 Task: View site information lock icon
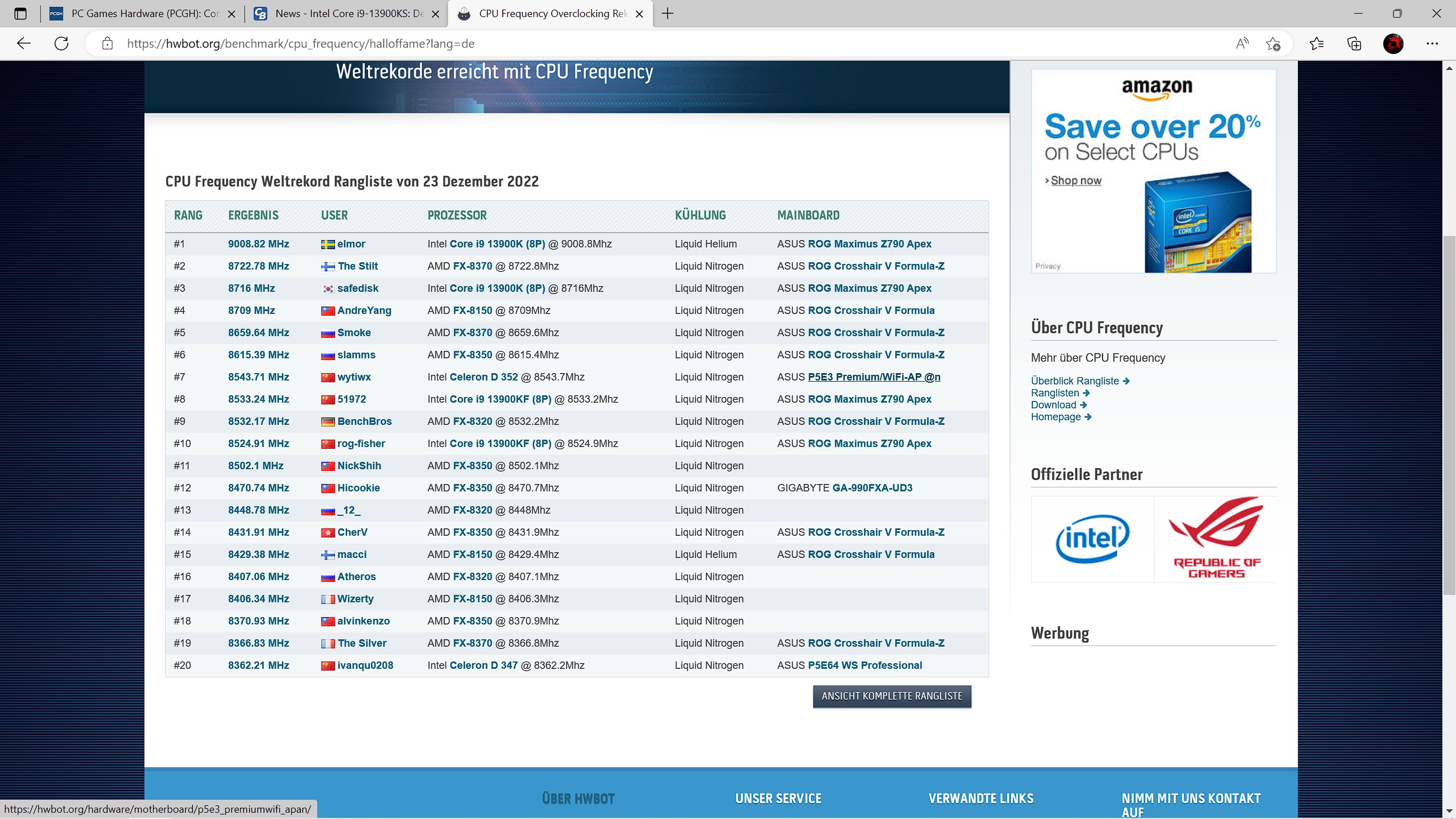107,43
